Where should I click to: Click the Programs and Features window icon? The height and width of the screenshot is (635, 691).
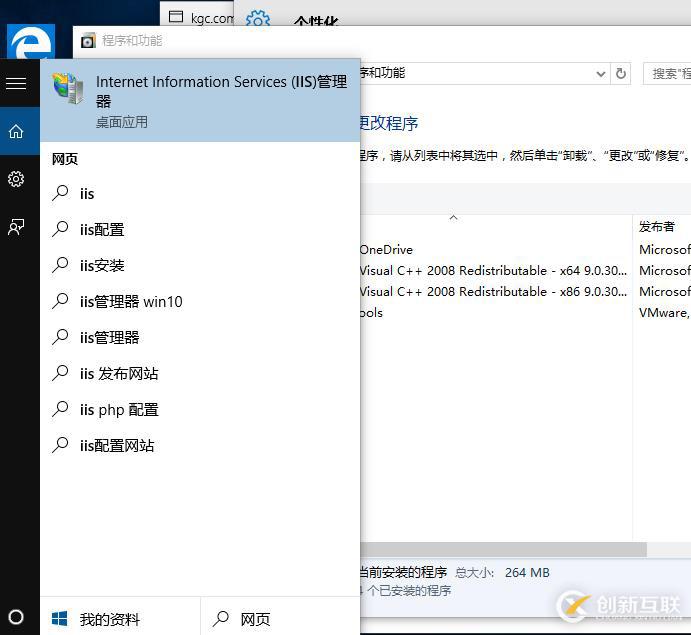88,41
